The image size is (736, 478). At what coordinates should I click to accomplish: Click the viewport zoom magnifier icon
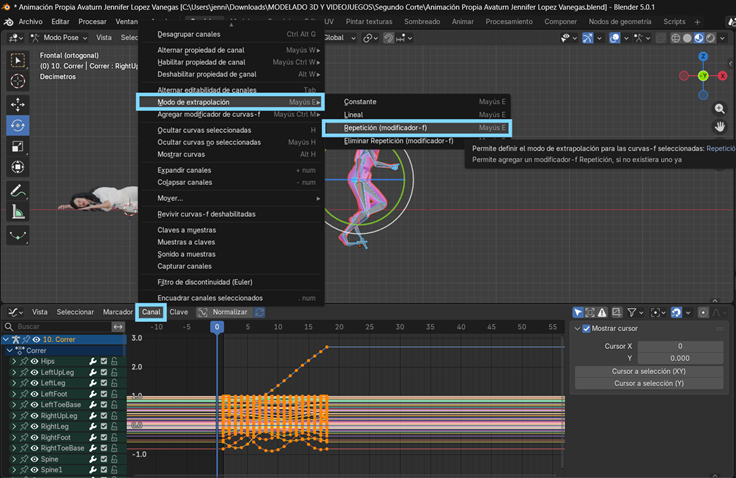(x=719, y=109)
